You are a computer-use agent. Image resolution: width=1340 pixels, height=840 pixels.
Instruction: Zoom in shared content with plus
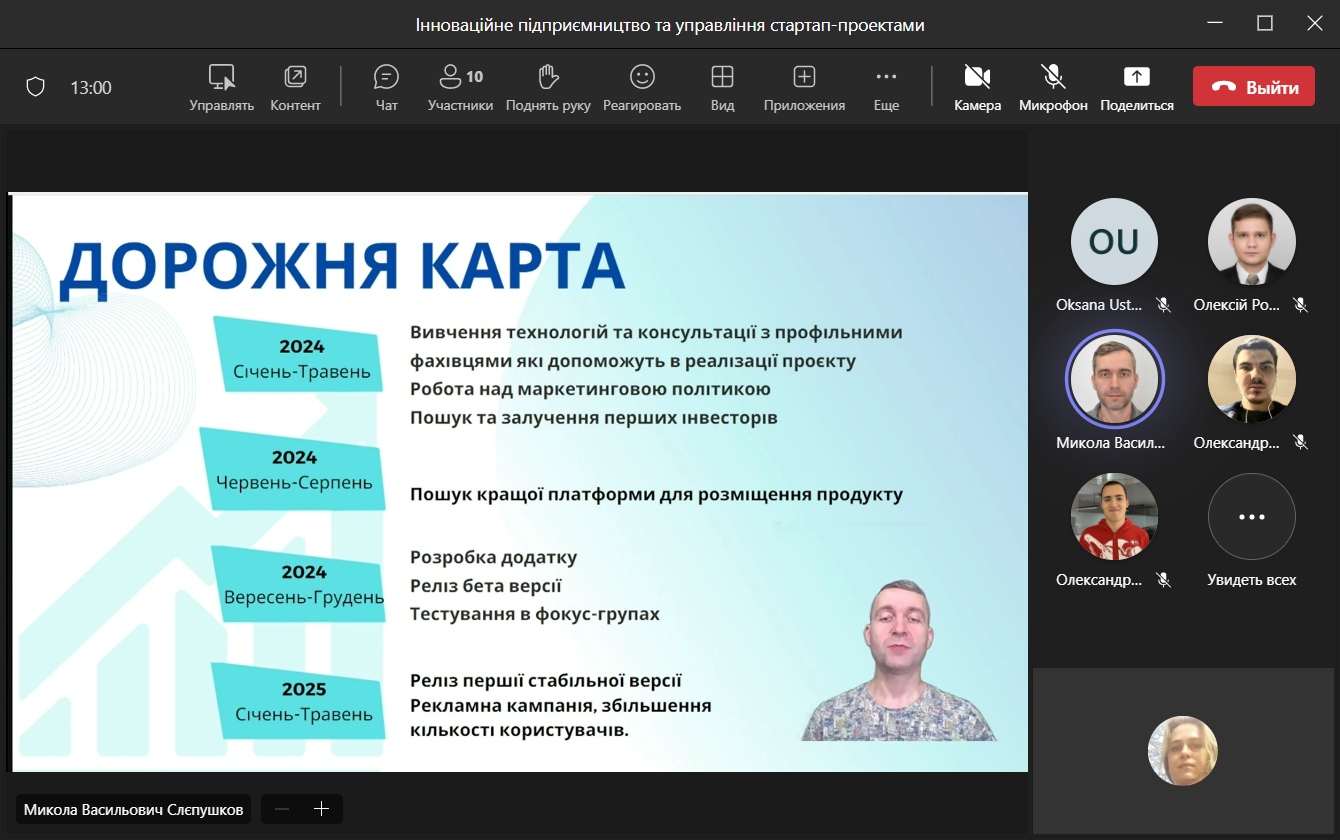click(x=321, y=809)
